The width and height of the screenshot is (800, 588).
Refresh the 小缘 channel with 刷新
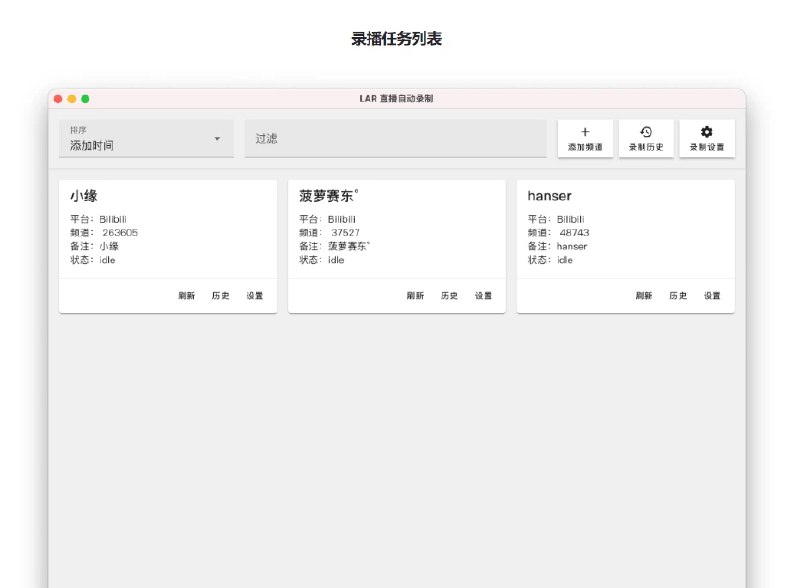(x=185, y=296)
